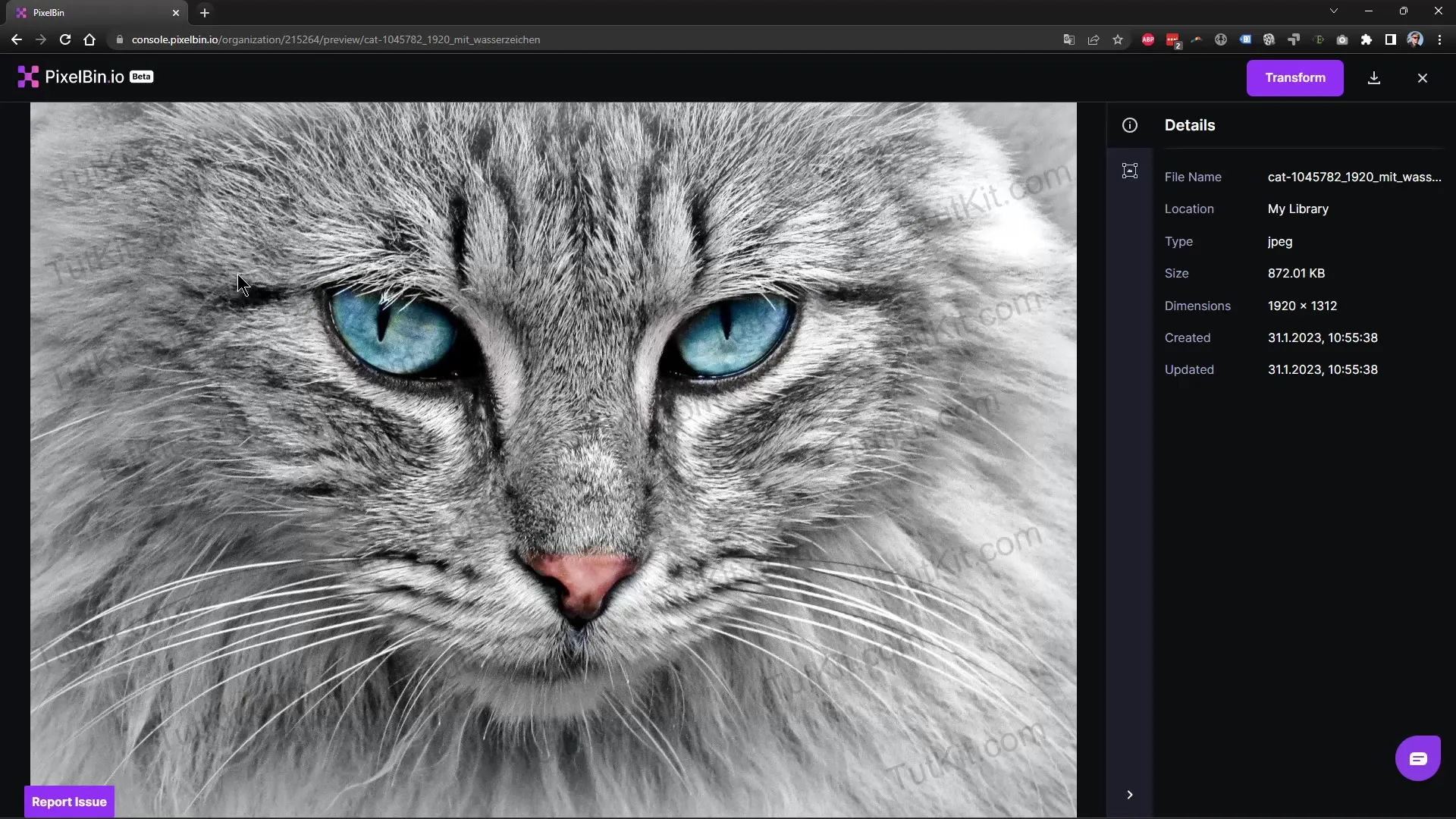Open the Extensions puzzle icon
Viewport: 1456px width, 819px height.
1367,39
